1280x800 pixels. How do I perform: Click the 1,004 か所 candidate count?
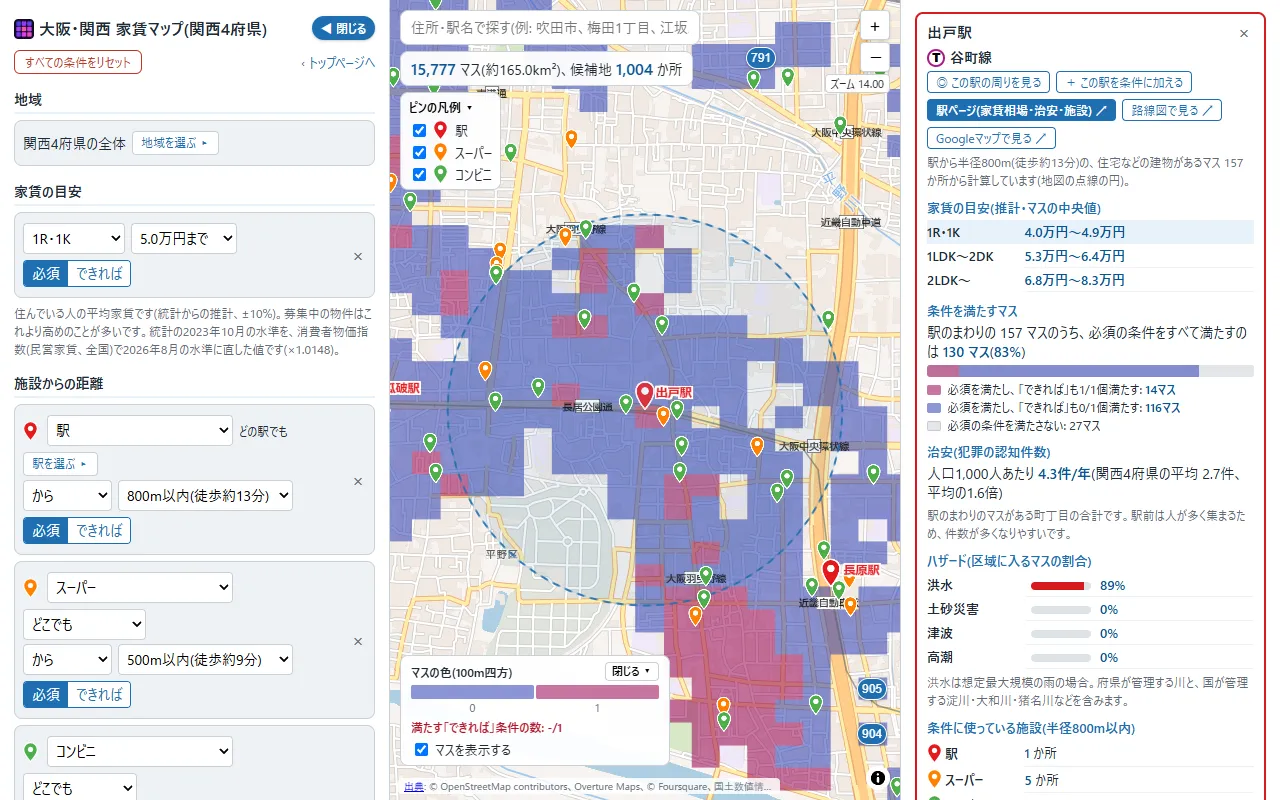coord(648,70)
